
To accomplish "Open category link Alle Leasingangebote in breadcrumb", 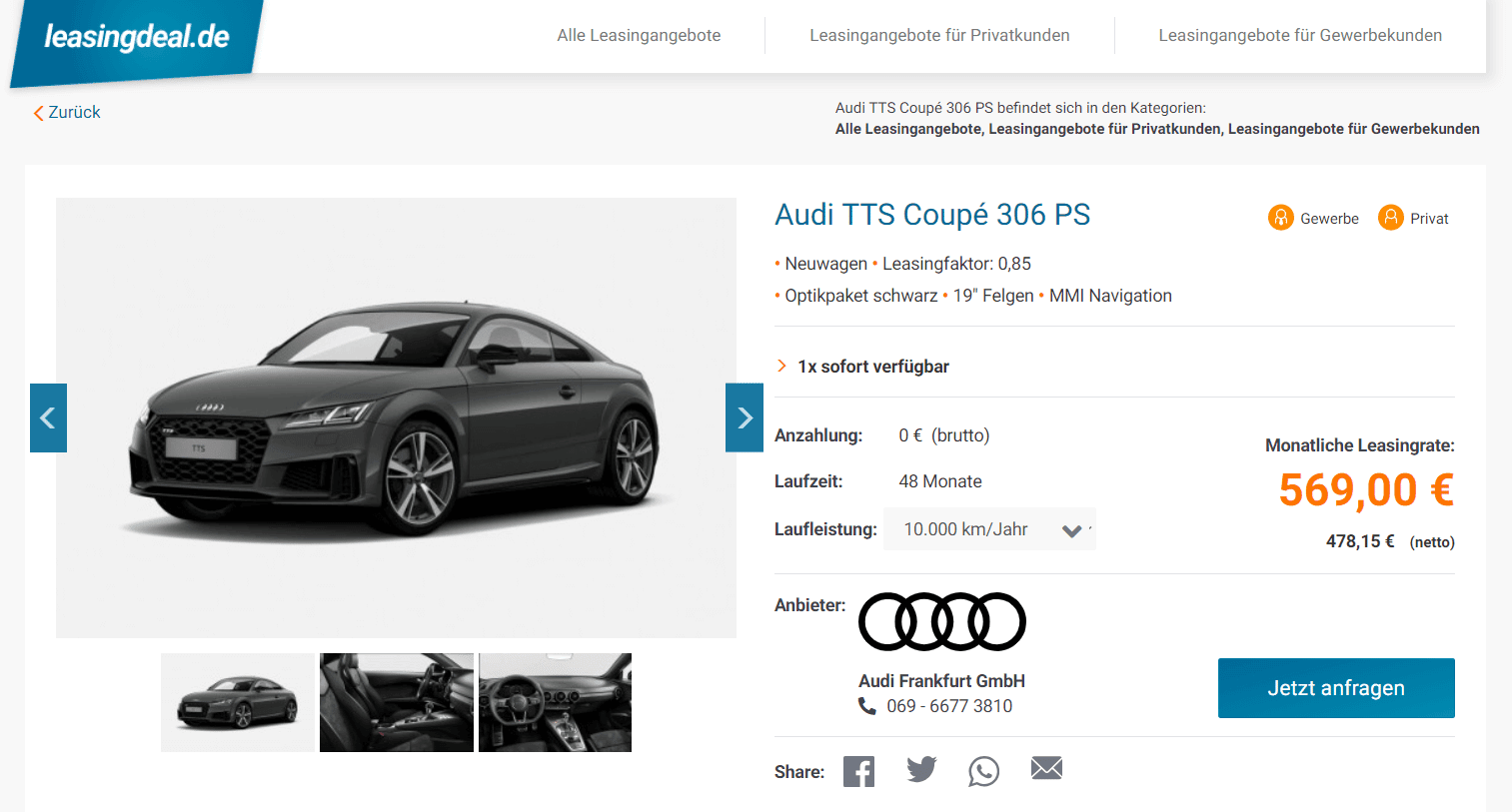I will point(908,129).
